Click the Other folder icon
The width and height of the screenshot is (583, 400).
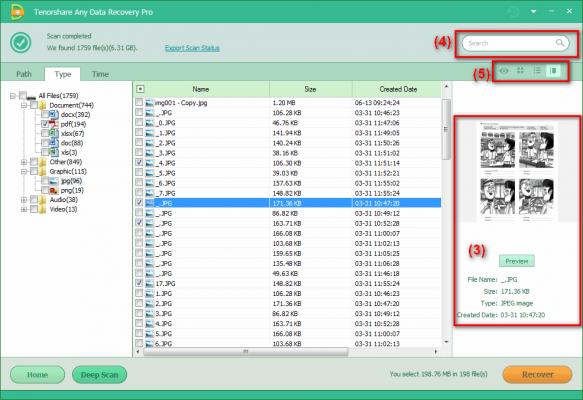click(x=43, y=162)
